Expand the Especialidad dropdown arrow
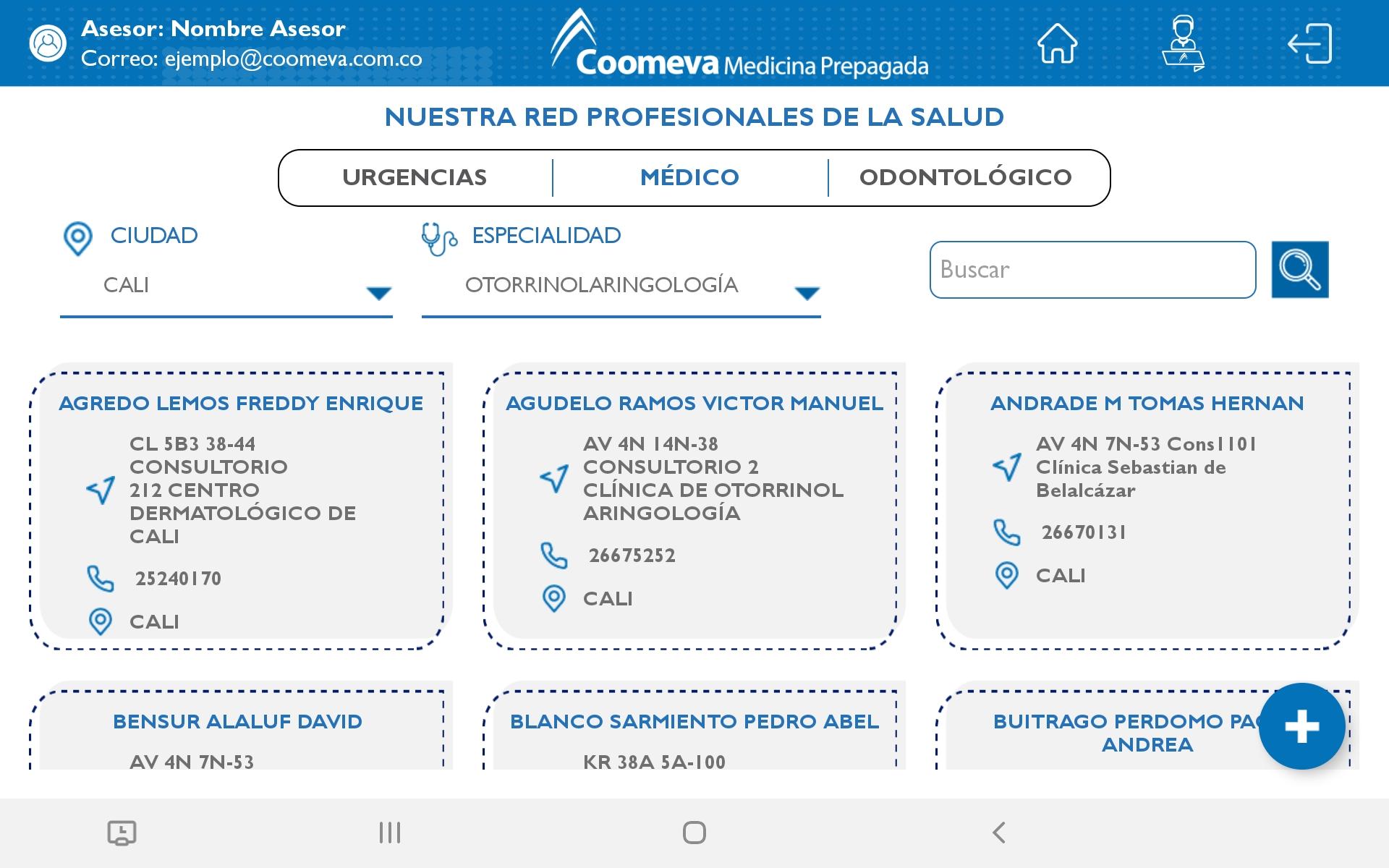 coord(807,293)
